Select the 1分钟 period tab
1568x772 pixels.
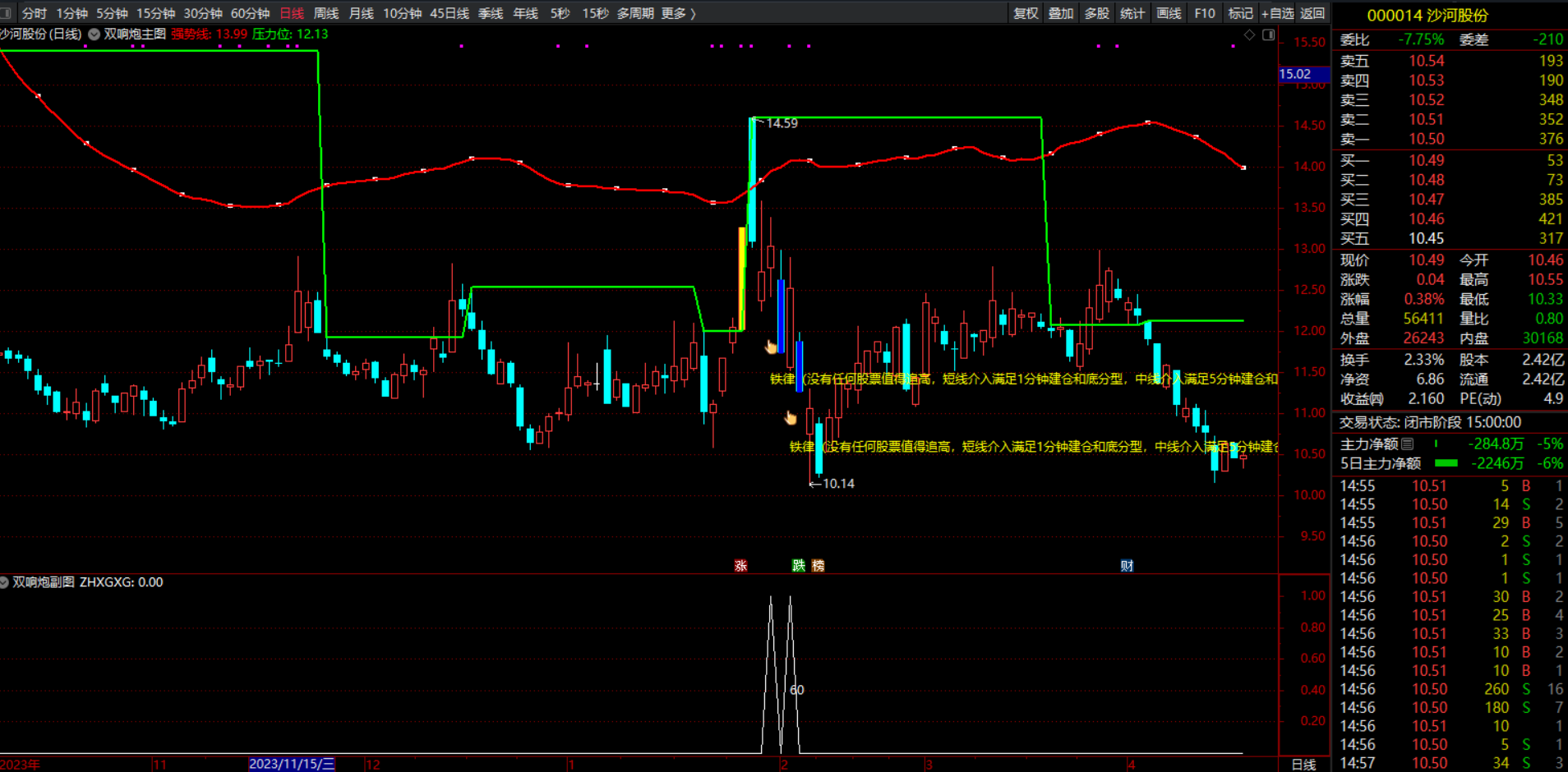coord(71,13)
